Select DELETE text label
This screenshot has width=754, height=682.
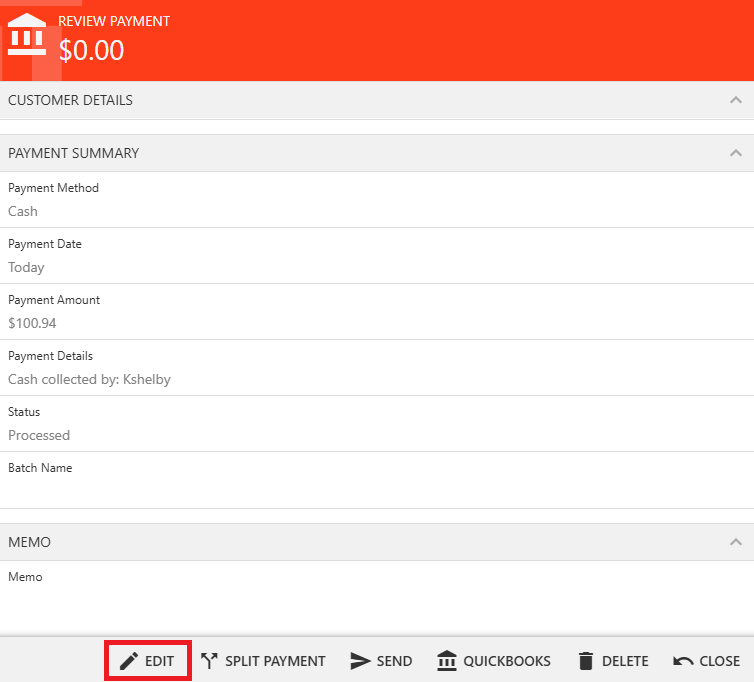pos(625,661)
